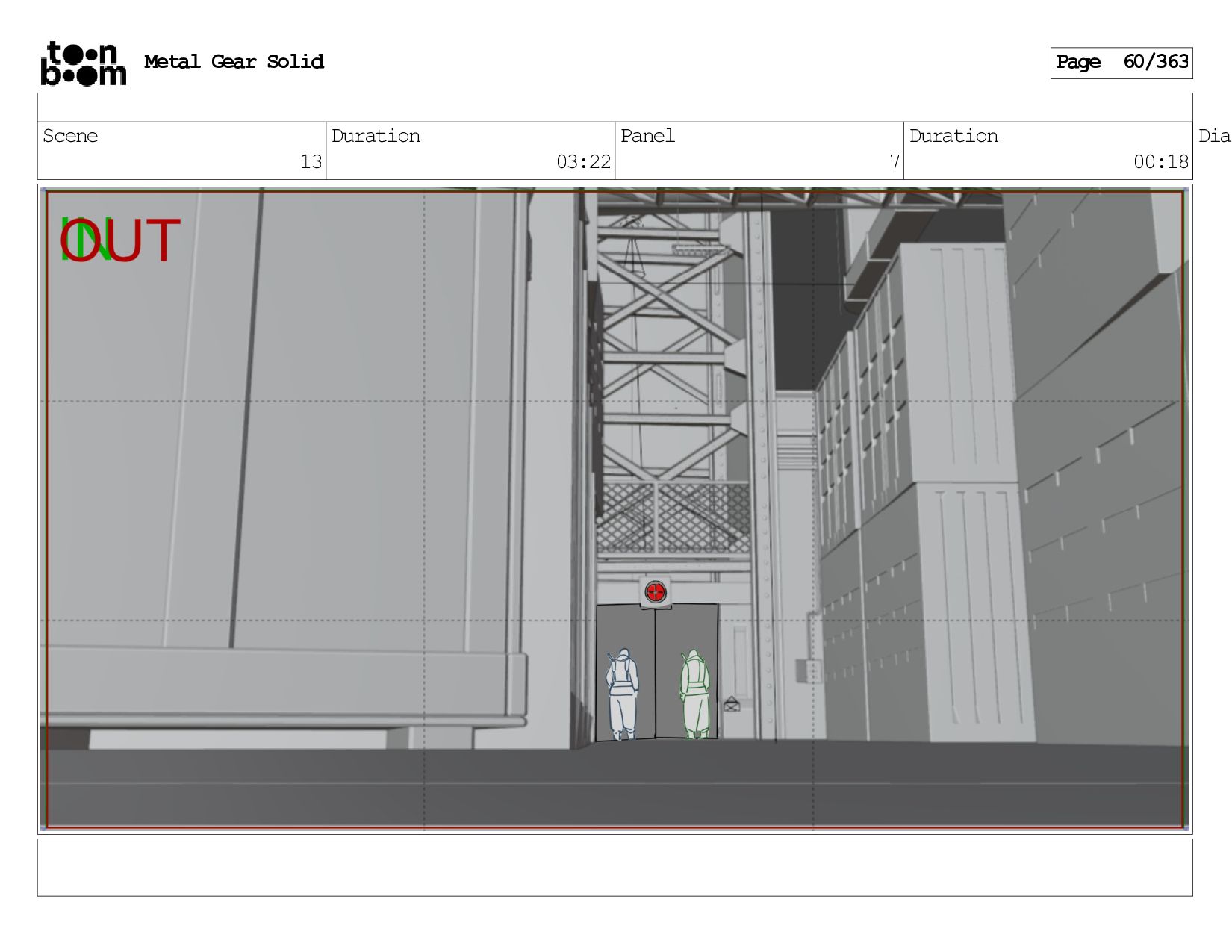Click the 'Duration' label beside the Panel column

pos(953,136)
